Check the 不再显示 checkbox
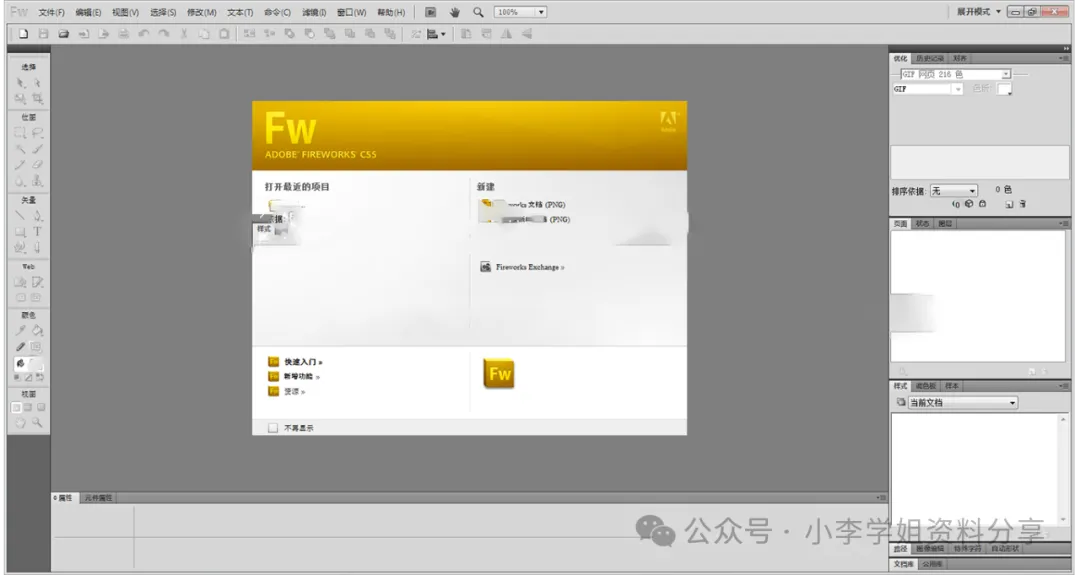This screenshot has width=1080, height=575. tap(273, 428)
